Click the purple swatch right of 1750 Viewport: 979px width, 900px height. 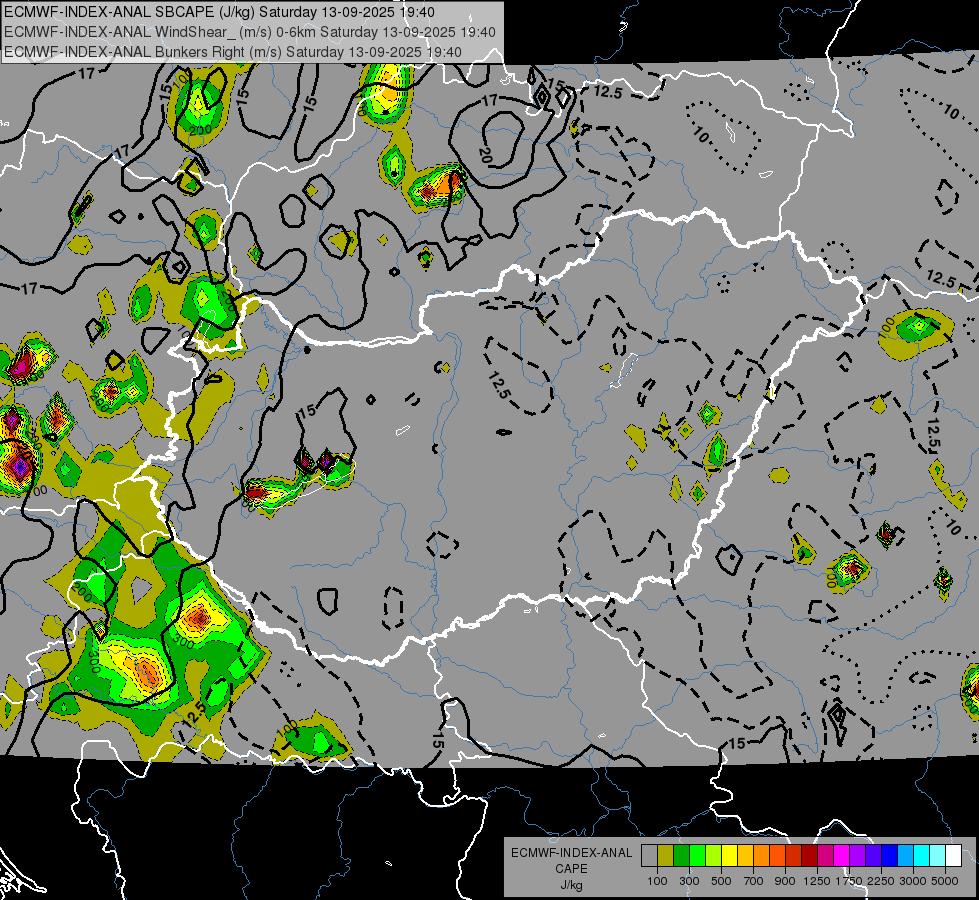click(x=857, y=856)
